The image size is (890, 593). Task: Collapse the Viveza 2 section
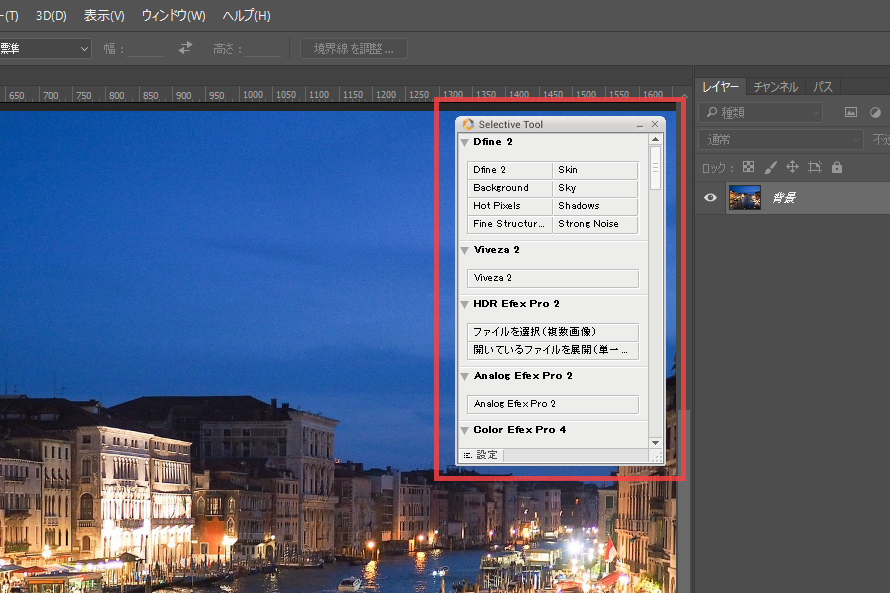tap(465, 250)
